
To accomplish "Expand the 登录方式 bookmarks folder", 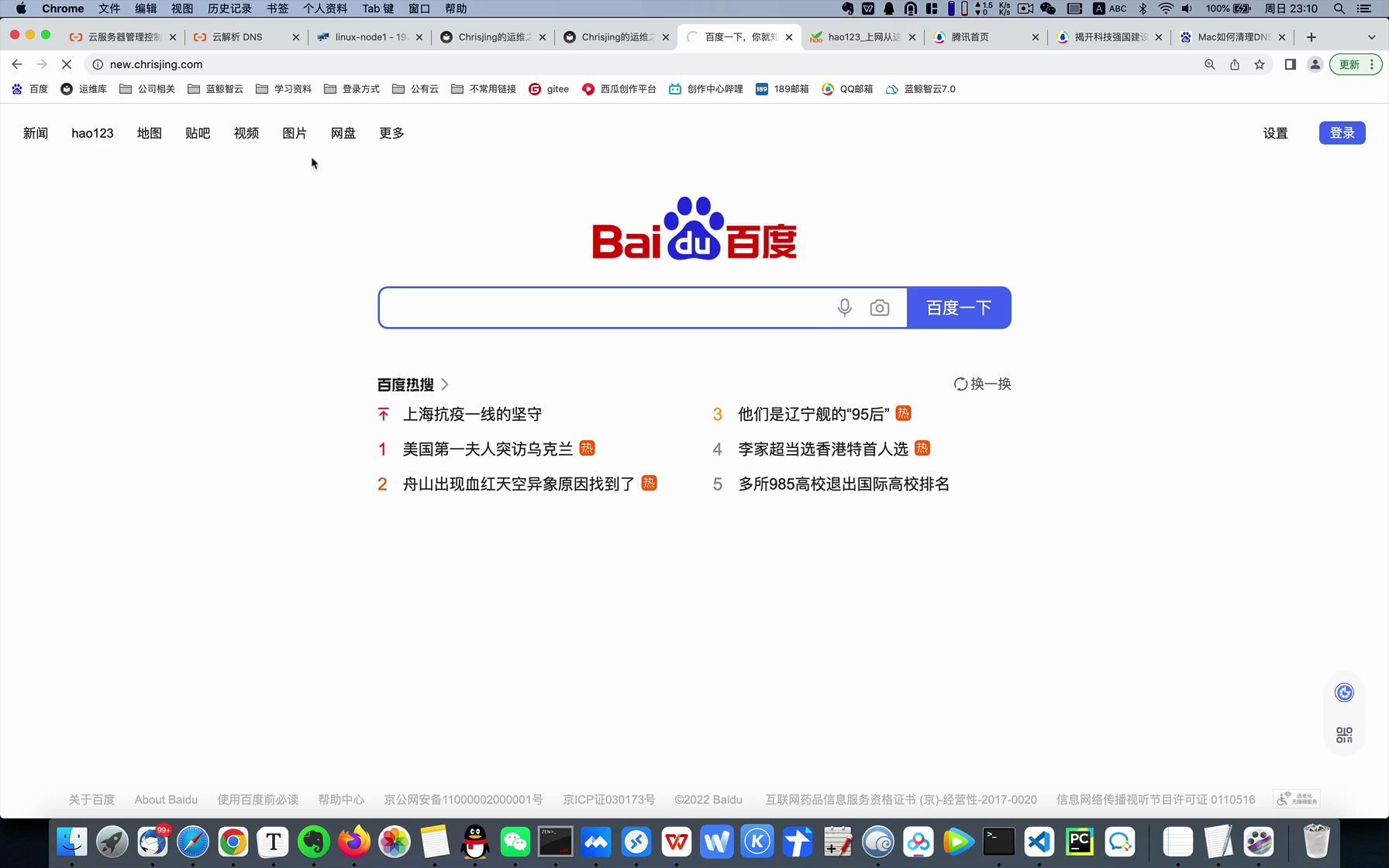I will pyautogui.click(x=352, y=89).
